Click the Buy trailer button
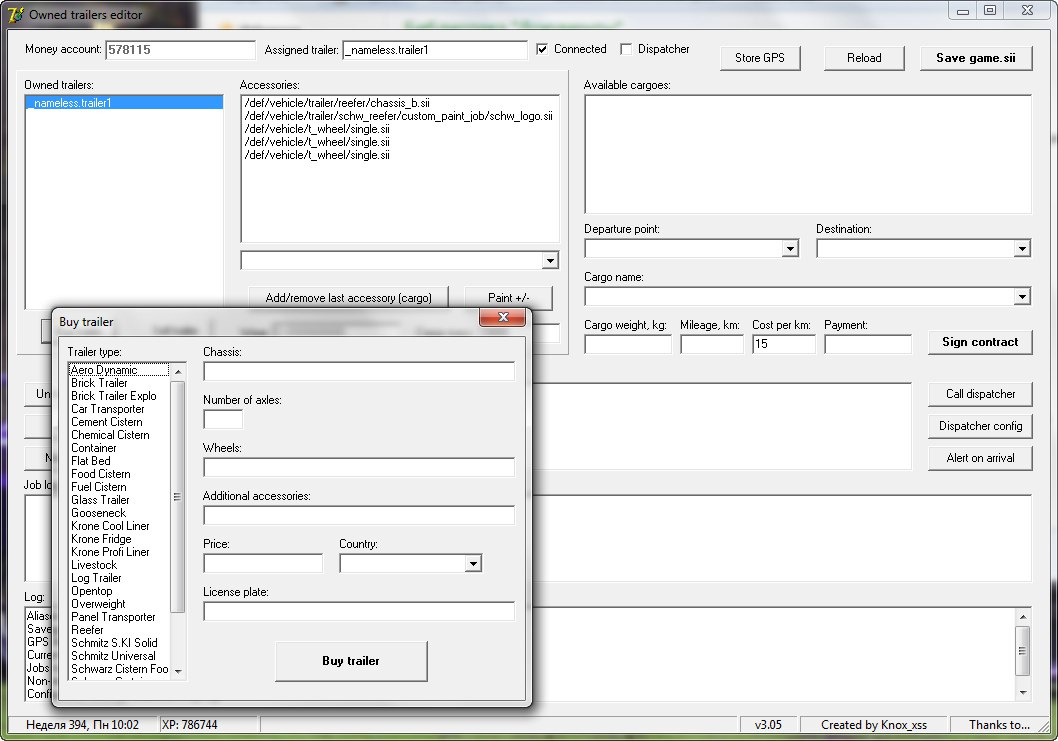1058x741 pixels. [351, 661]
